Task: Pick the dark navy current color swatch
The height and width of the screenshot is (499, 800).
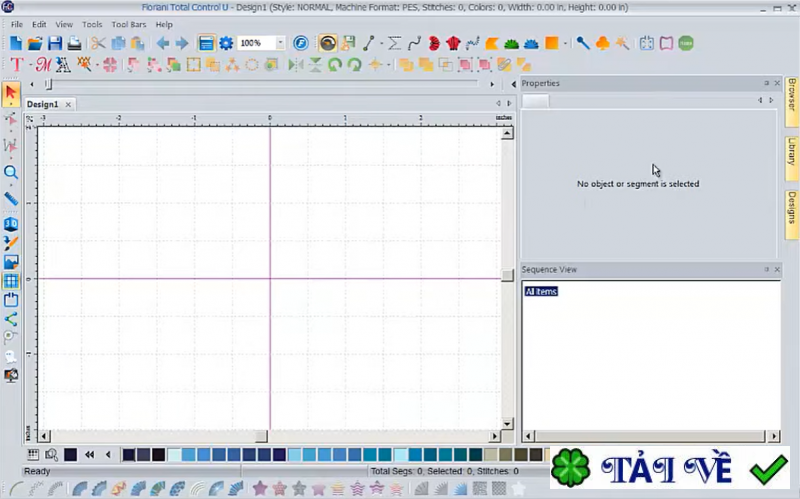Action: pos(70,454)
